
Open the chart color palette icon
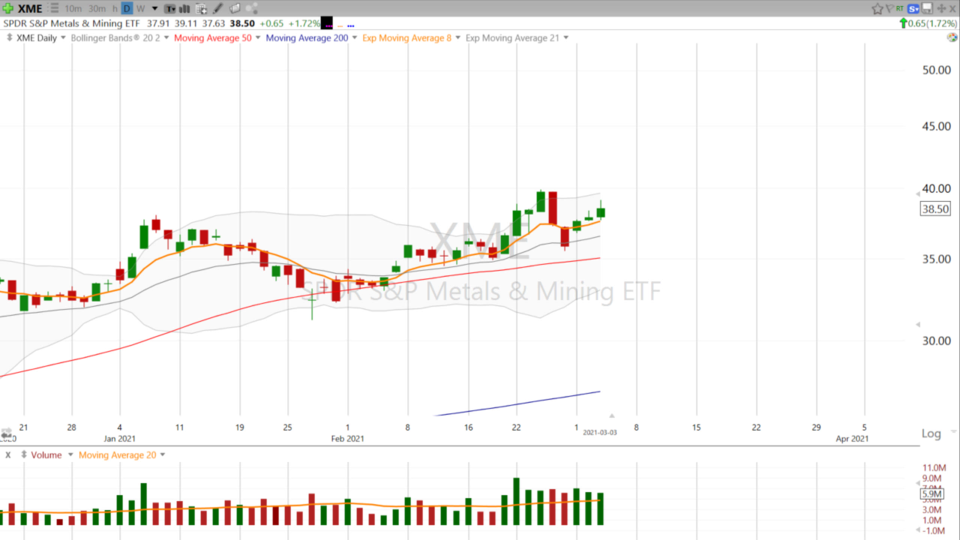952,37
